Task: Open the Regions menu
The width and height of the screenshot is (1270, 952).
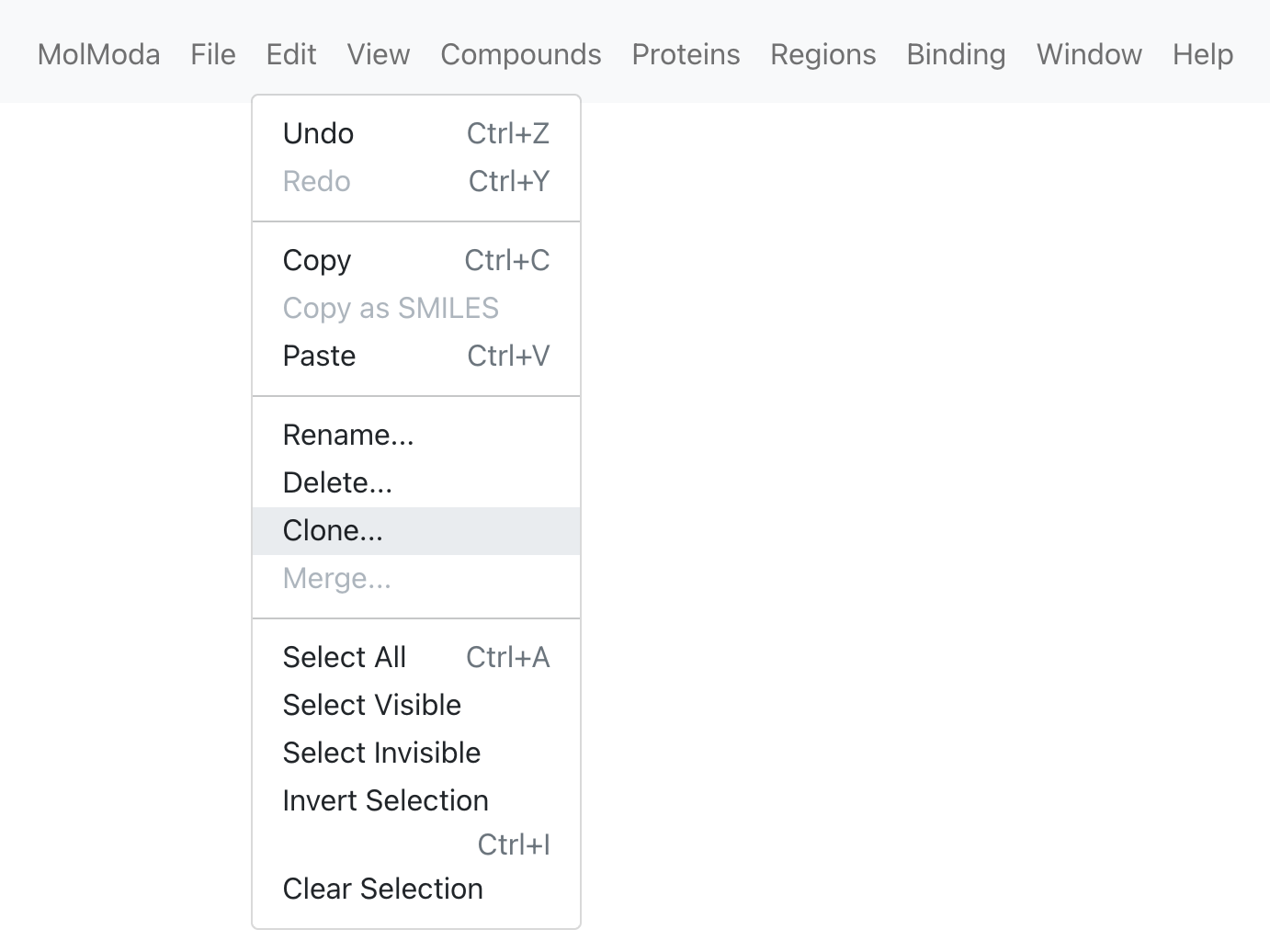Action: [x=823, y=54]
